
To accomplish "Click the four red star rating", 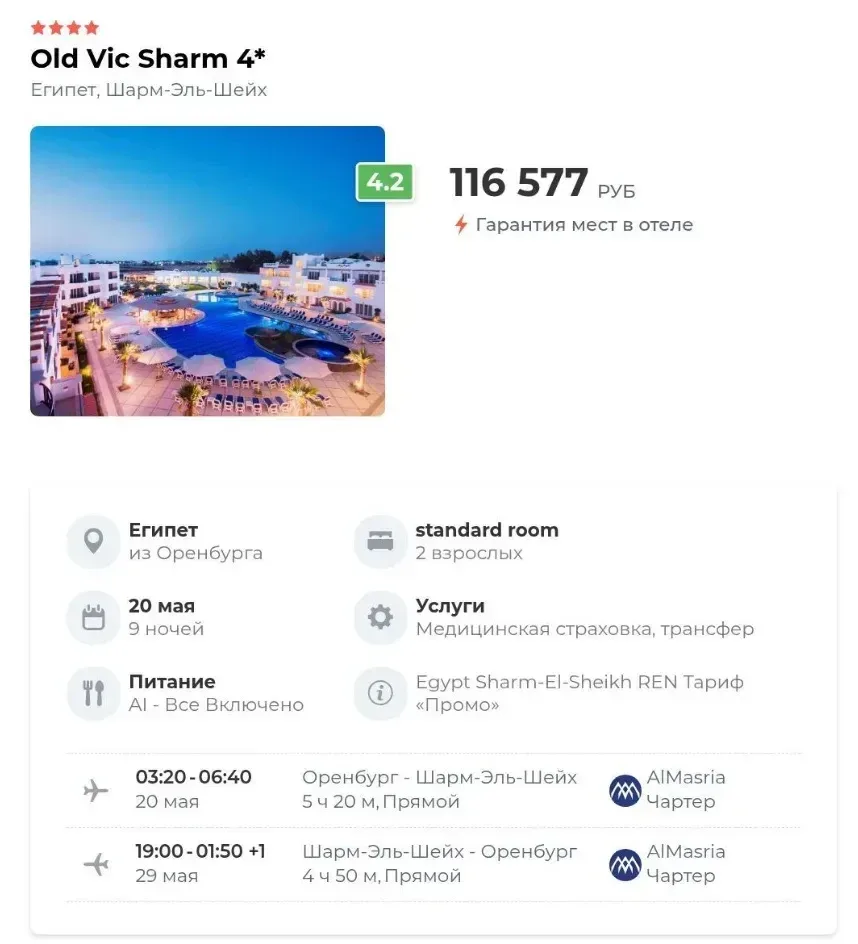I will tap(65, 27).
